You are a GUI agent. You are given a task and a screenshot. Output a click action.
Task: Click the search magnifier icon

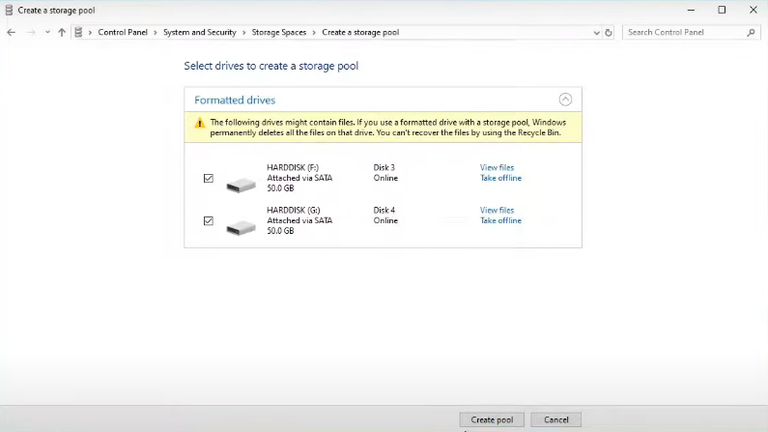[751, 32]
